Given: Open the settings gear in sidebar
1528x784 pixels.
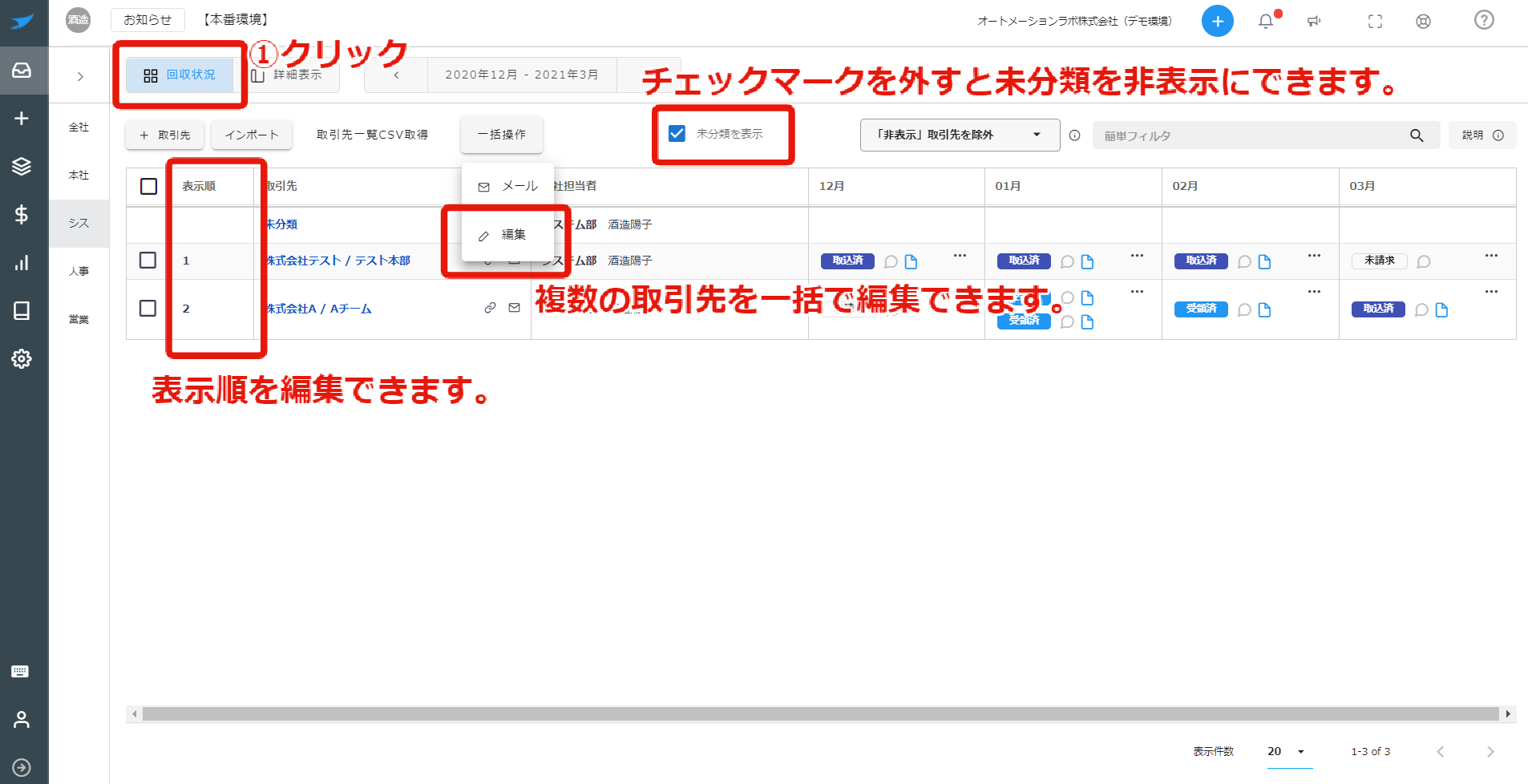Looking at the screenshot, I should pyautogui.click(x=22, y=358).
